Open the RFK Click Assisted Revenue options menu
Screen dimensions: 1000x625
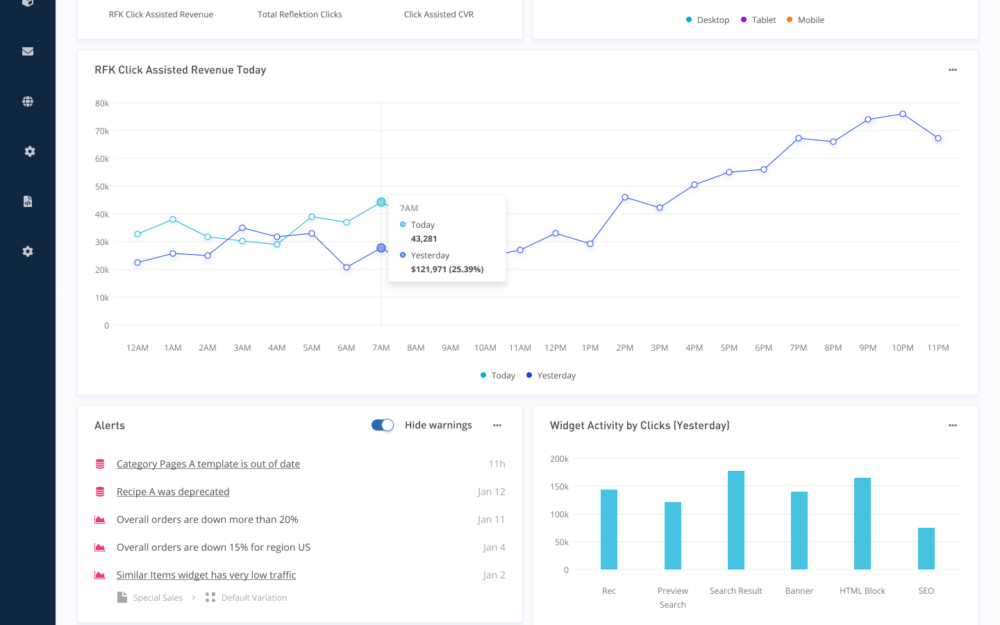pos(952,70)
